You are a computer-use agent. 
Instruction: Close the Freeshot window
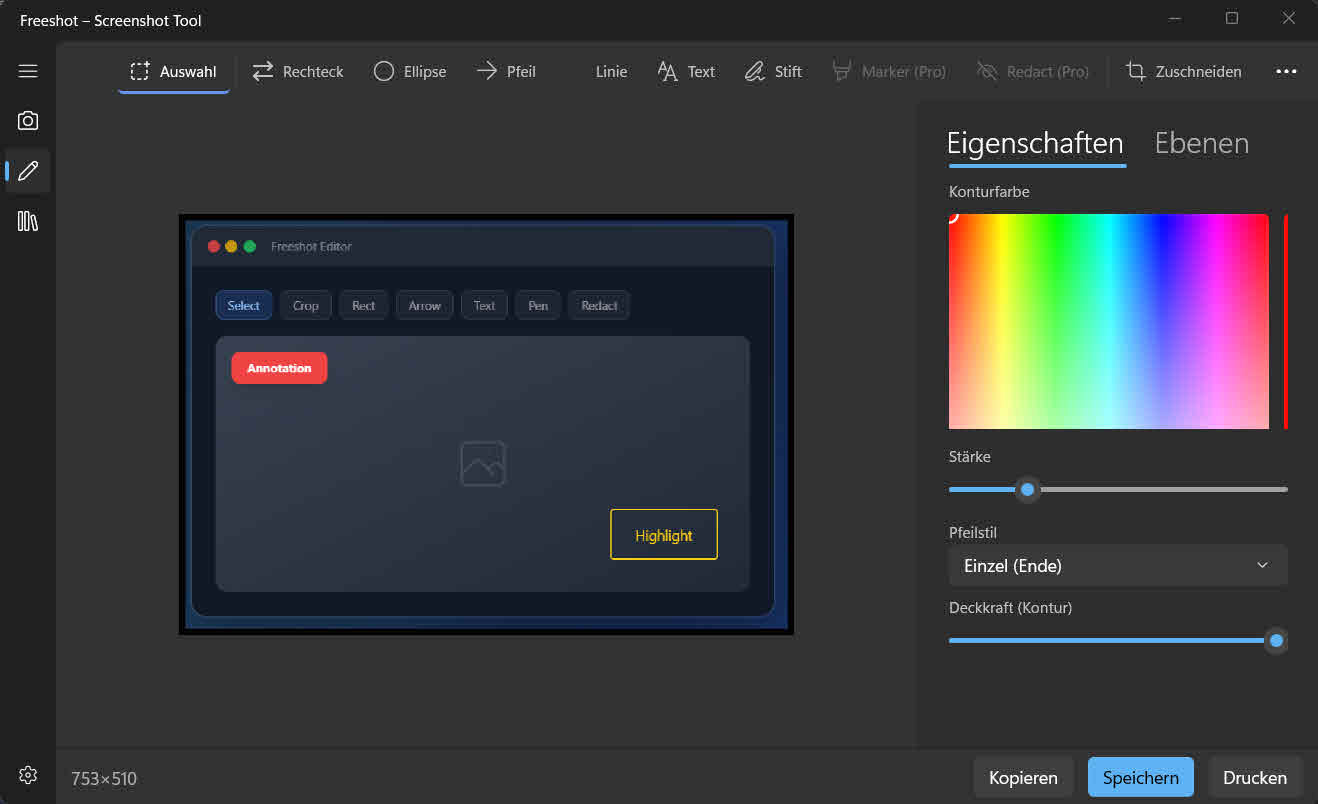(1289, 18)
